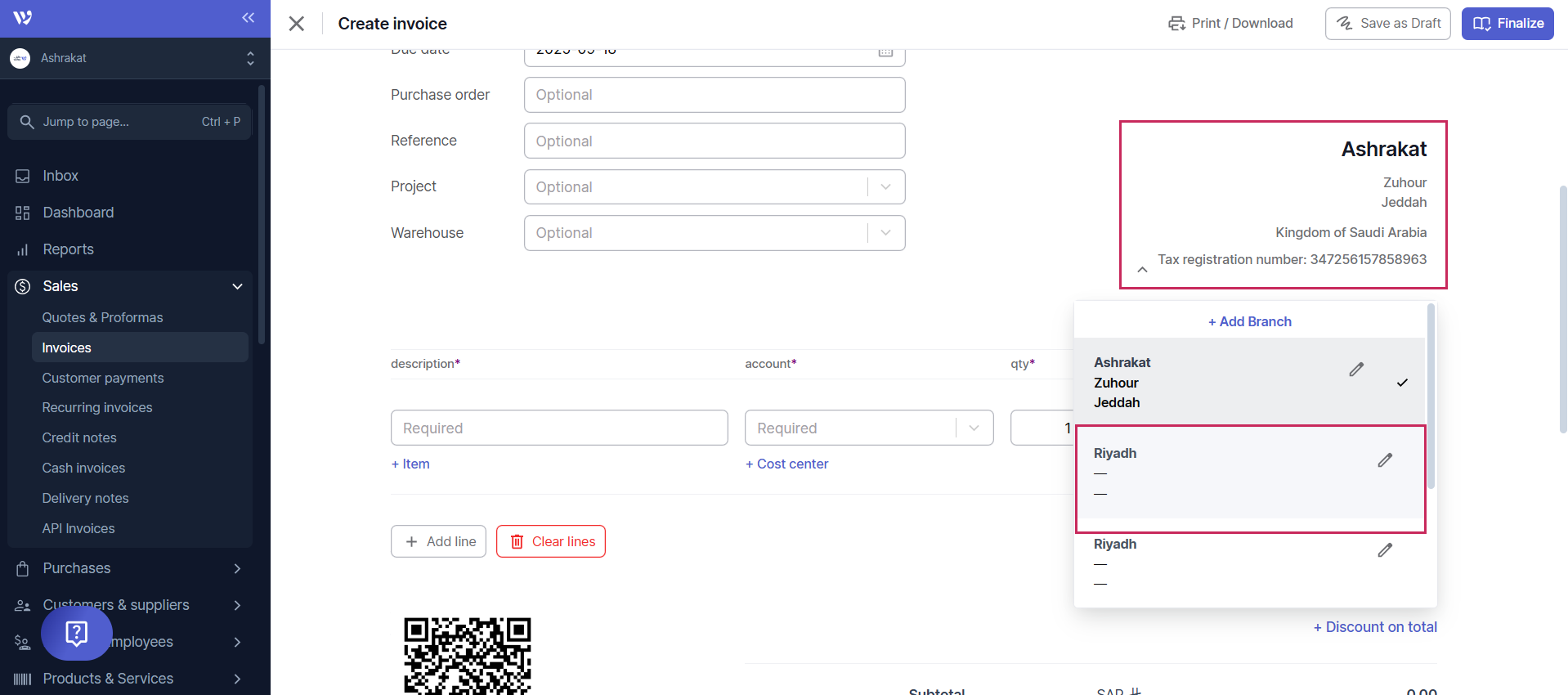Image resolution: width=1568 pixels, height=695 pixels.
Task: Click the Finalize button
Action: 1507,24
